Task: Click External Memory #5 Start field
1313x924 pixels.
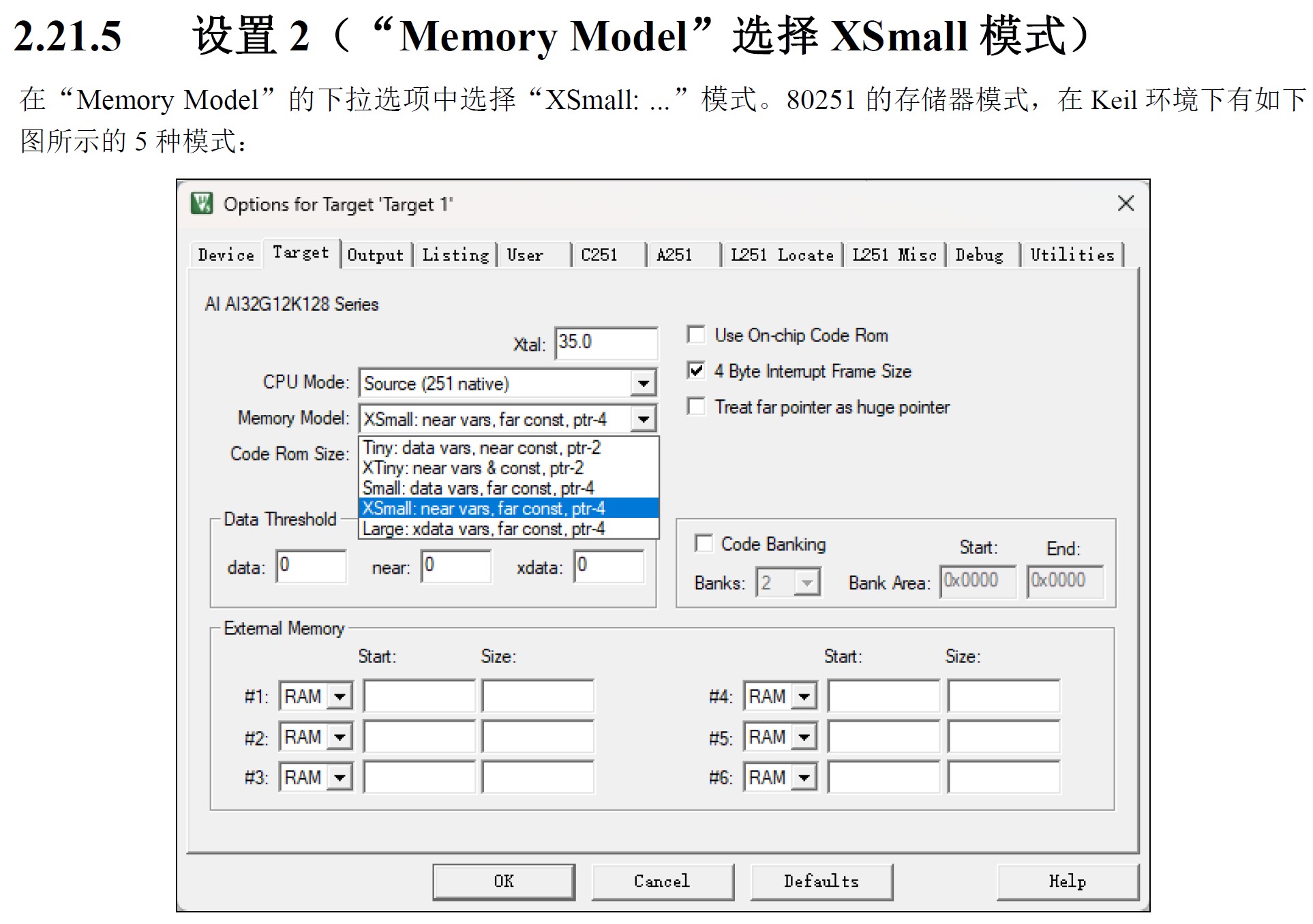Action: pyautogui.click(x=884, y=737)
